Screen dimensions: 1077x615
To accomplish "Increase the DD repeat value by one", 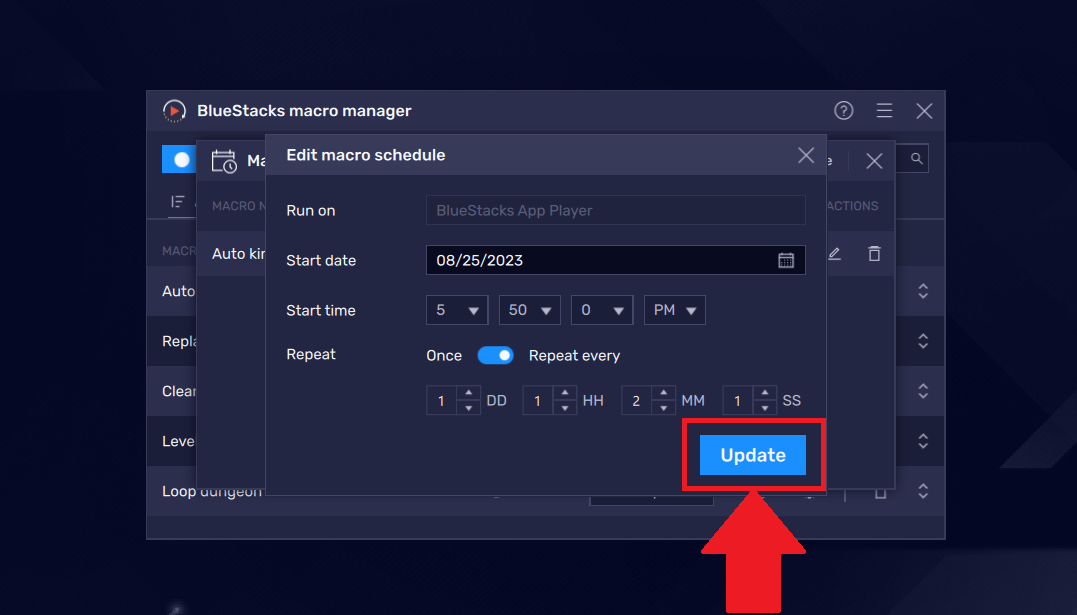I will (468, 394).
